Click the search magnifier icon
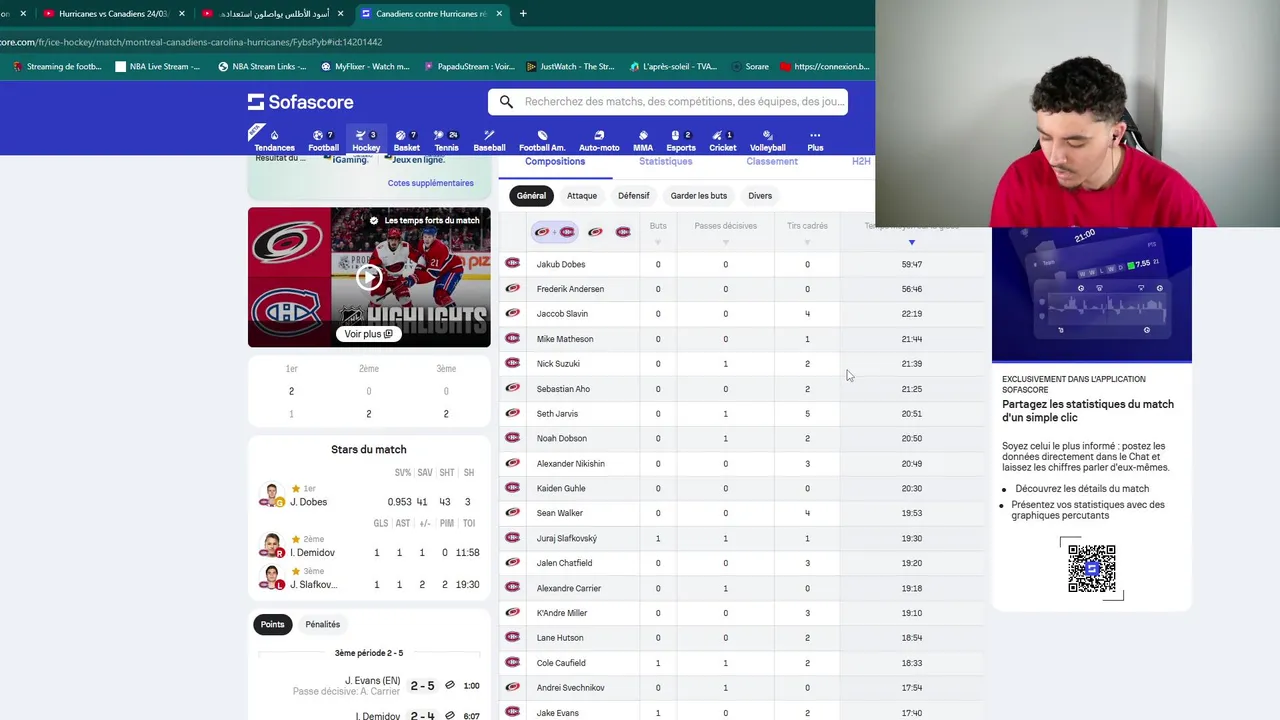 tap(506, 102)
